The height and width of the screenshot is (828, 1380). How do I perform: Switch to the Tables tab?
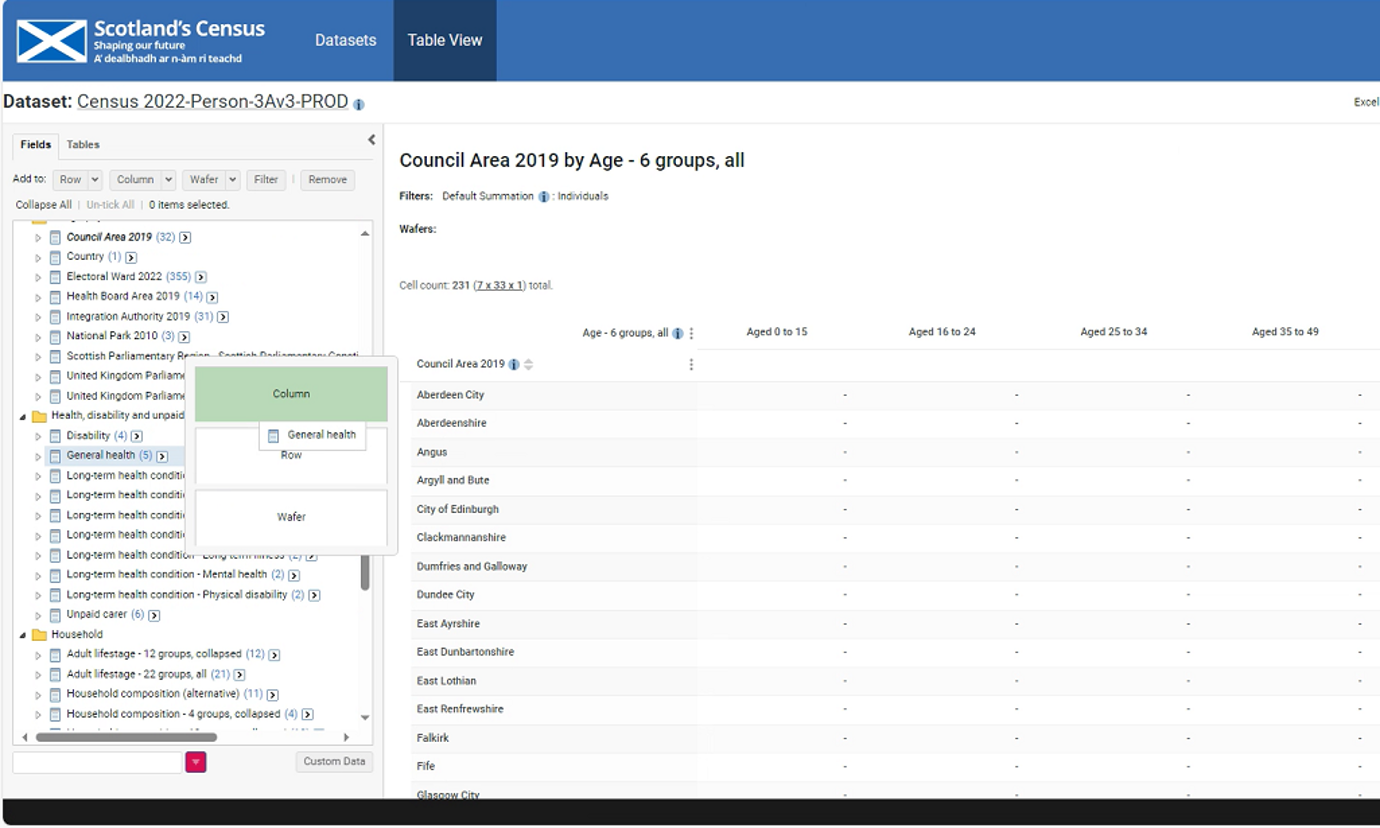point(83,145)
